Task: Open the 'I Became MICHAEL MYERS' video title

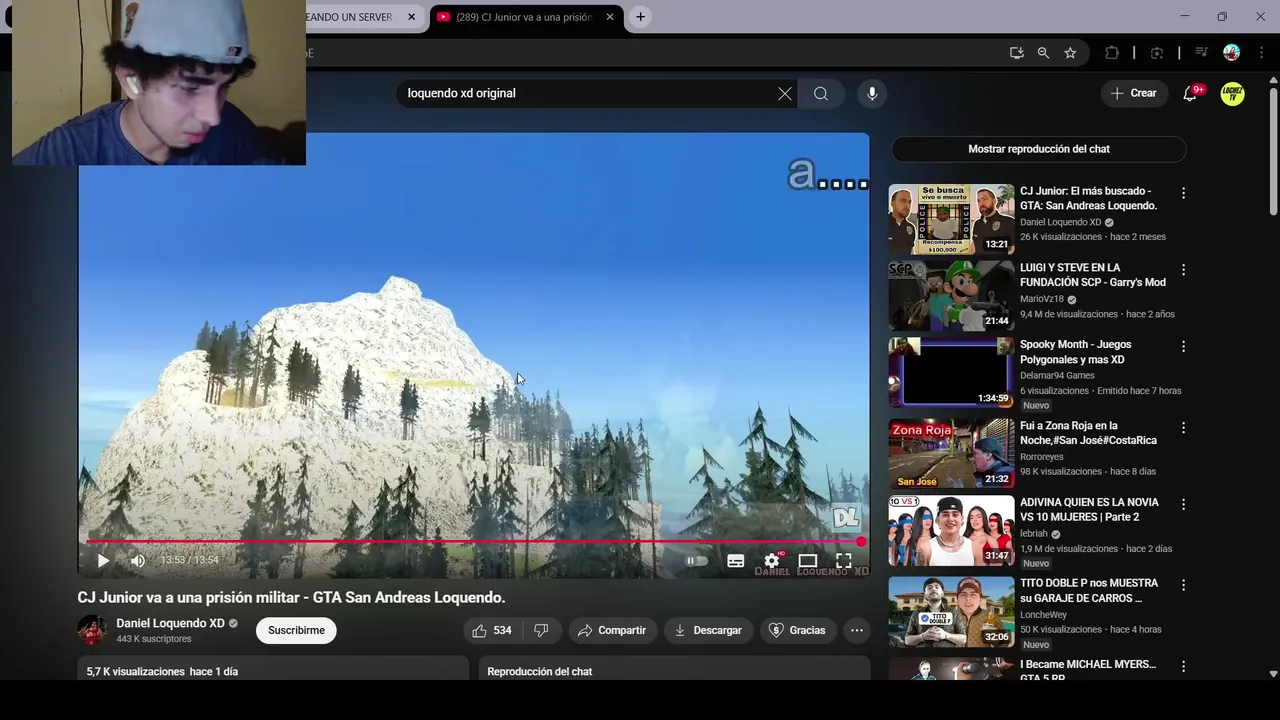Action: click(x=1087, y=670)
